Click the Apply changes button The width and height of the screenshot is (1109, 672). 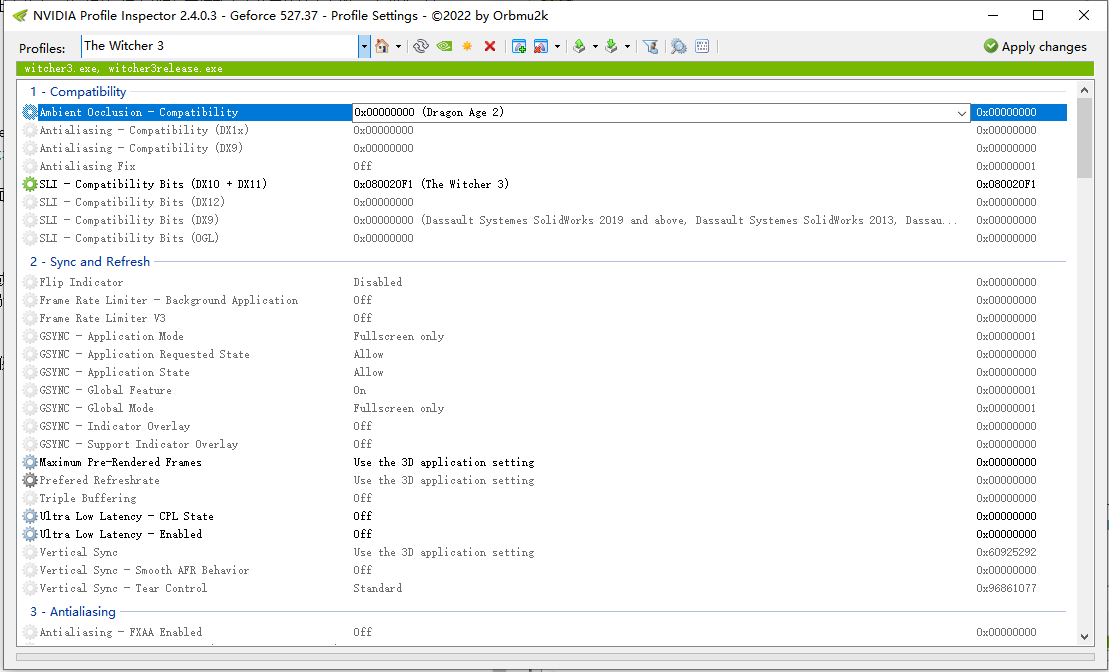click(1035, 46)
